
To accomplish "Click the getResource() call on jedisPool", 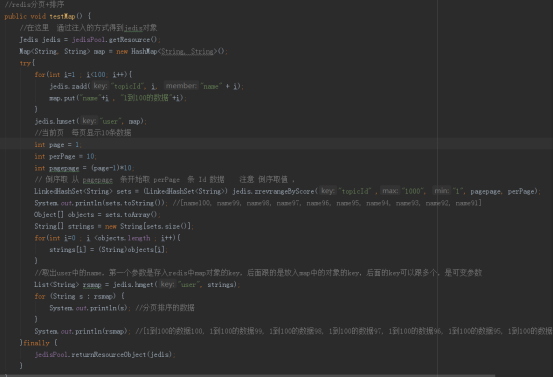I will tap(133, 39).
